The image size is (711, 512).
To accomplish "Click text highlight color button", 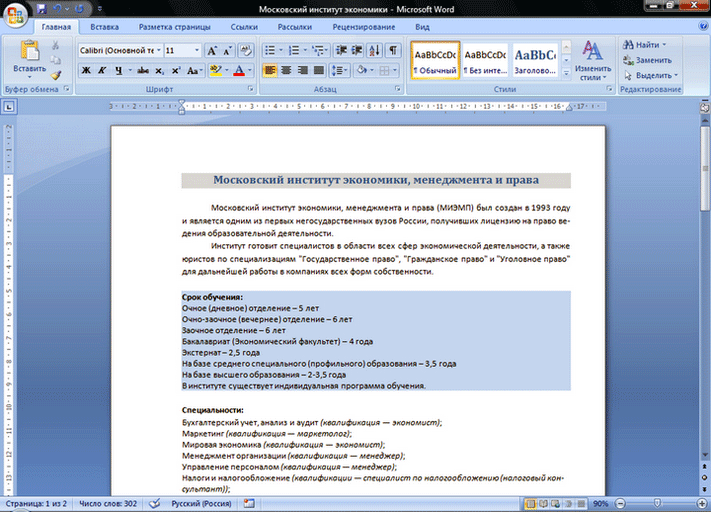I will (216, 70).
